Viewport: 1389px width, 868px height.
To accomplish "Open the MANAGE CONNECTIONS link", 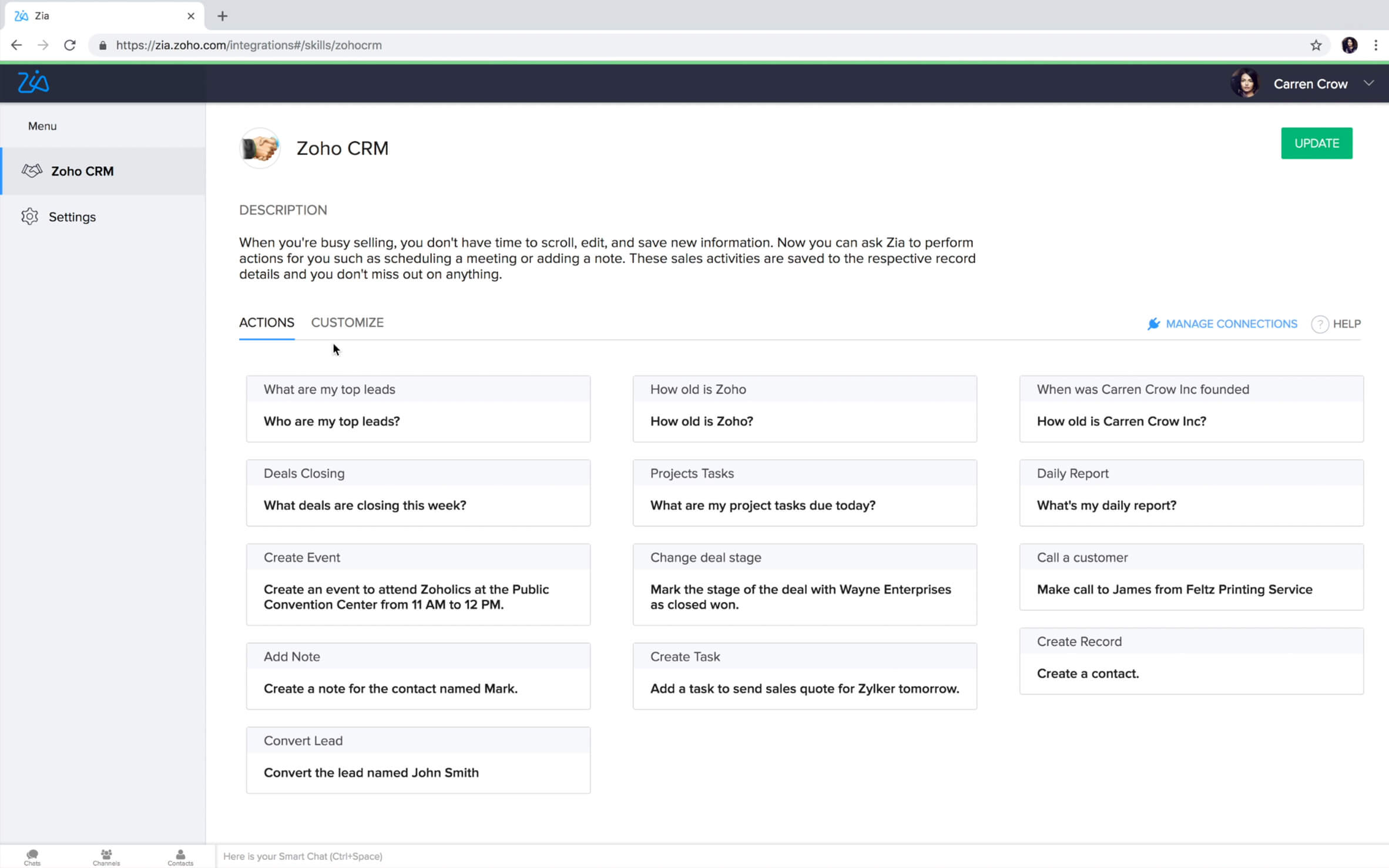I will (x=1231, y=324).
